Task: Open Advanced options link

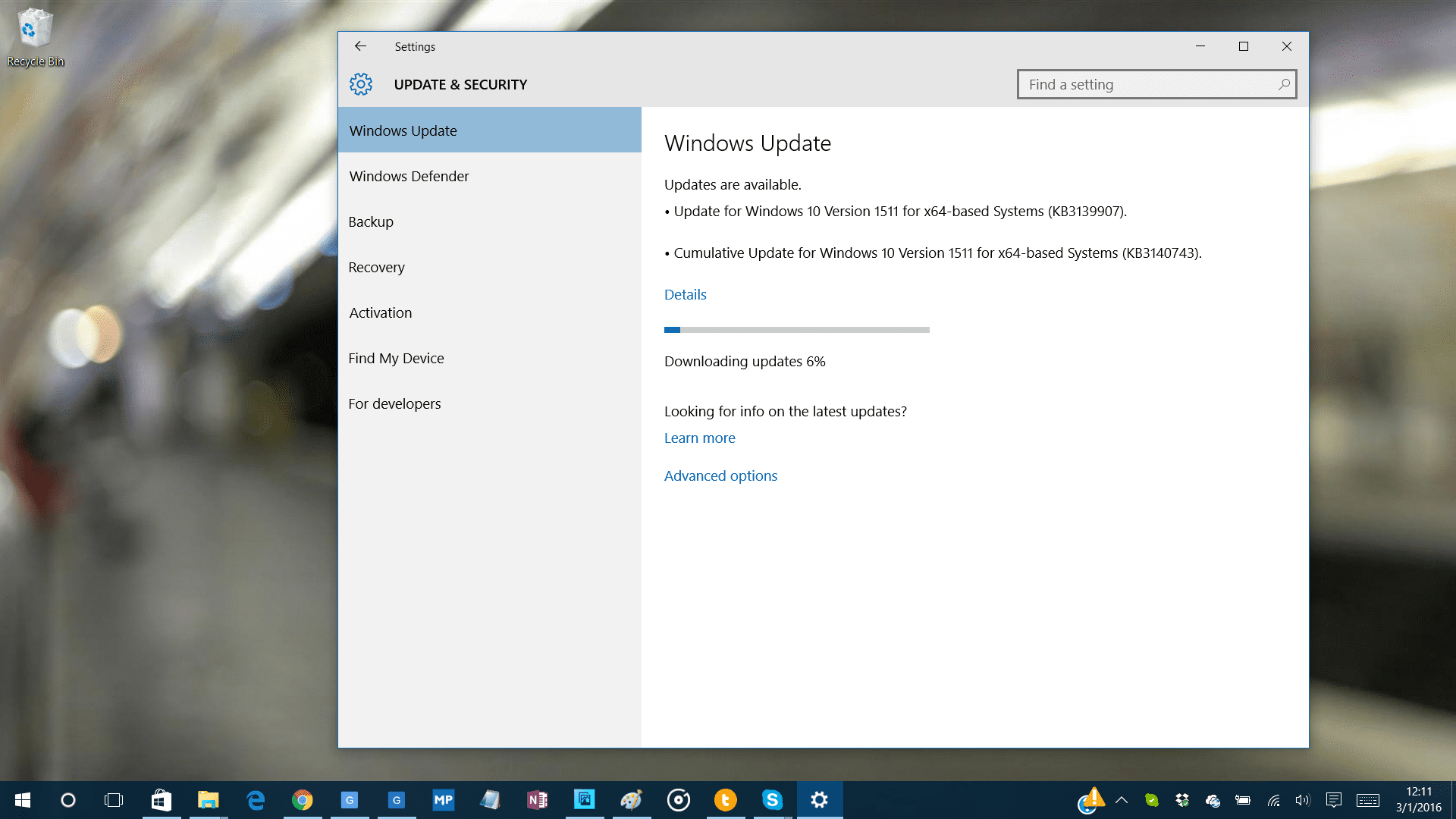Action: 720,475
